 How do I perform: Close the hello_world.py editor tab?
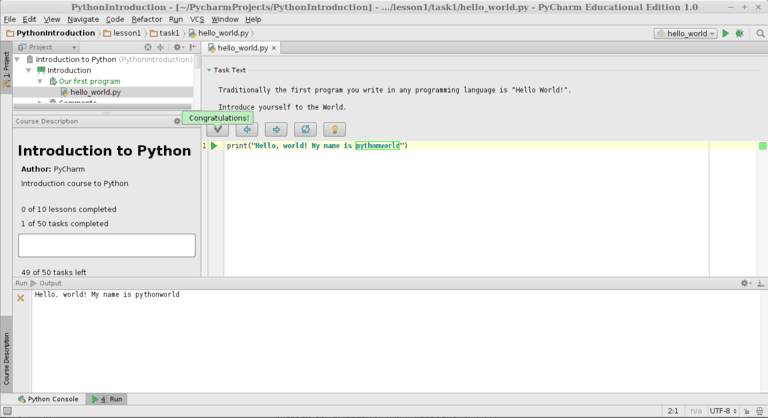[x=274, y=48]
